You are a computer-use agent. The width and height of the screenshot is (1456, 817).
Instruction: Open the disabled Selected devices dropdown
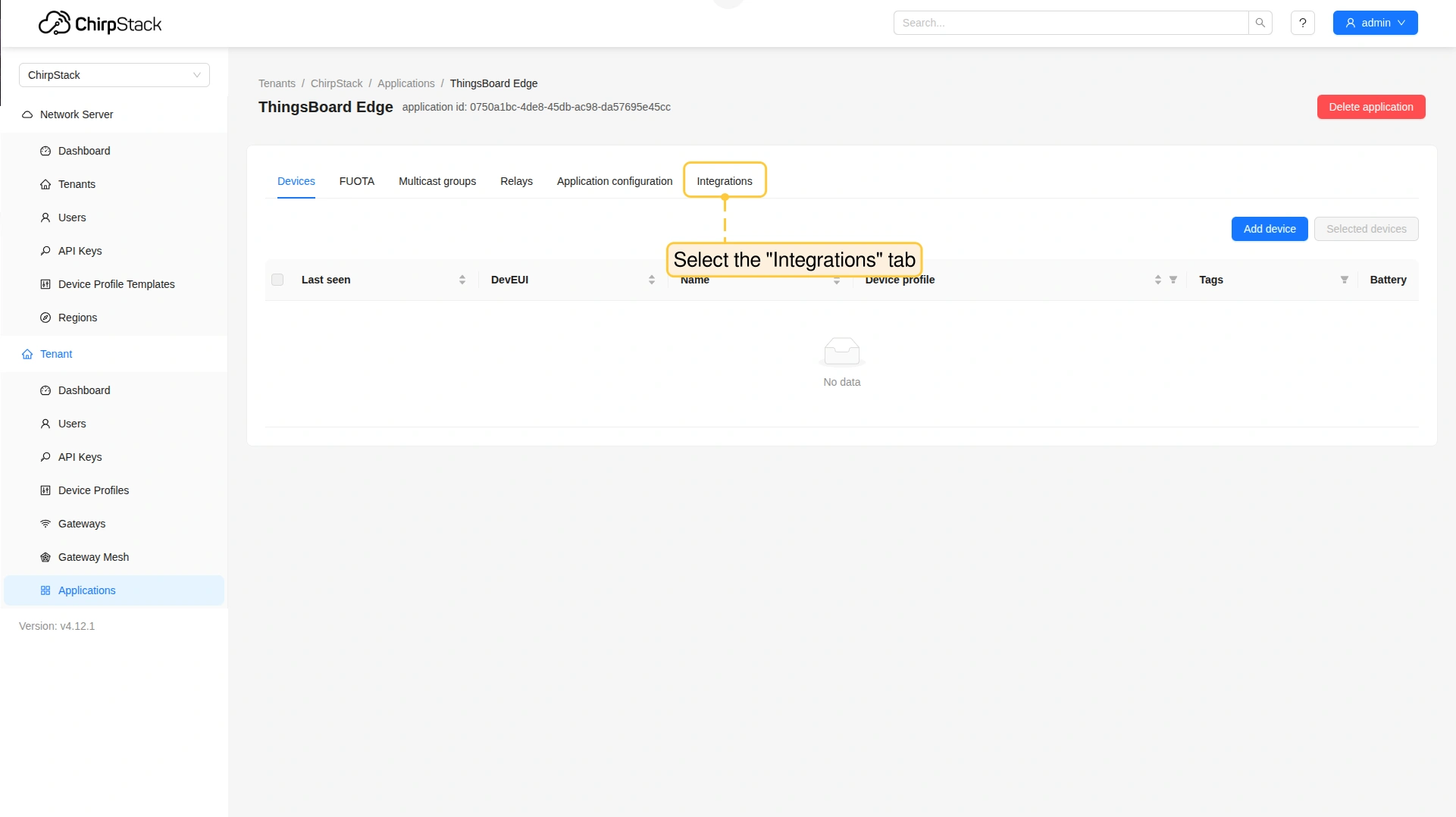1366,229
